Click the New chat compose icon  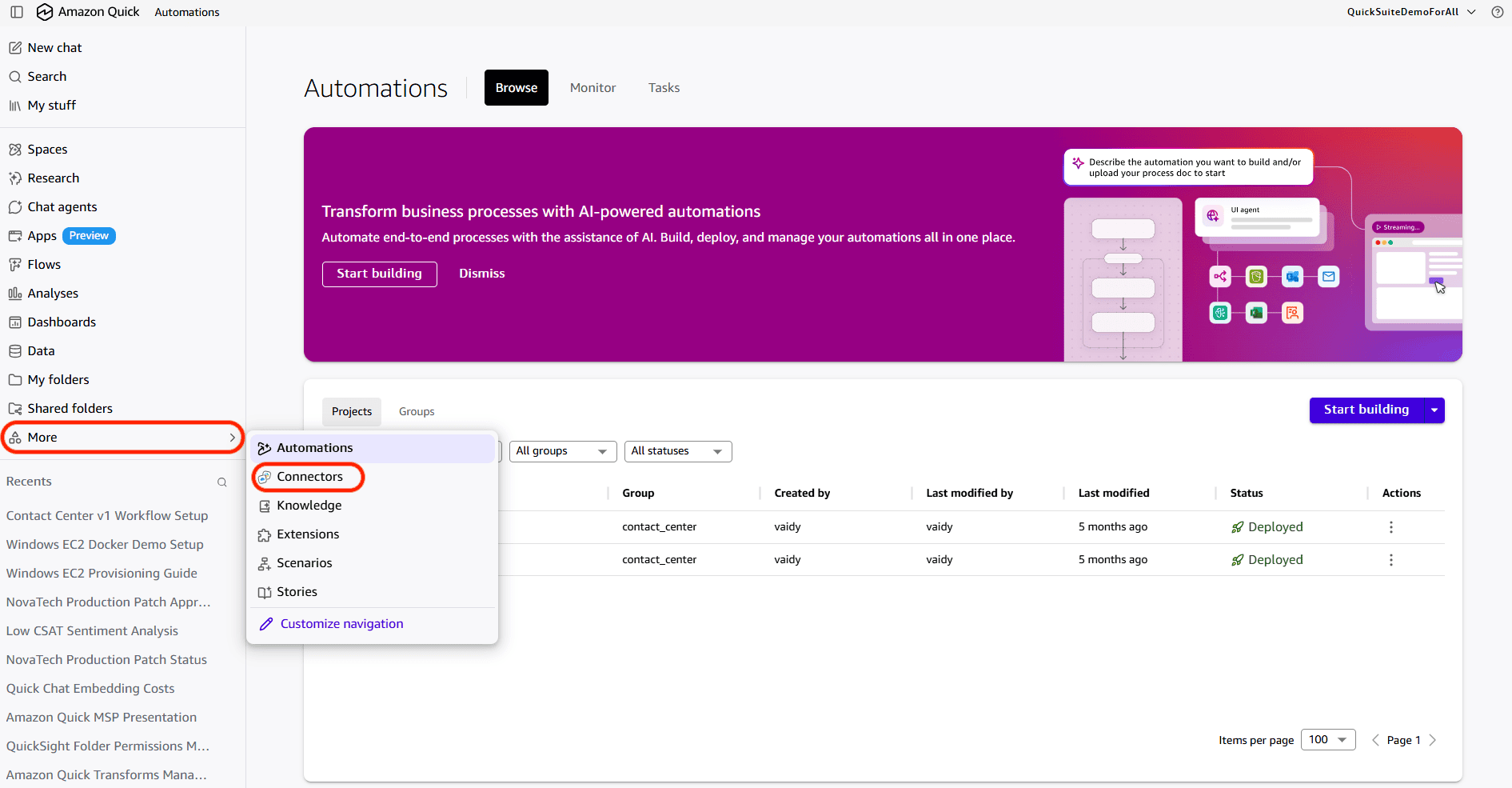point(15,48)
